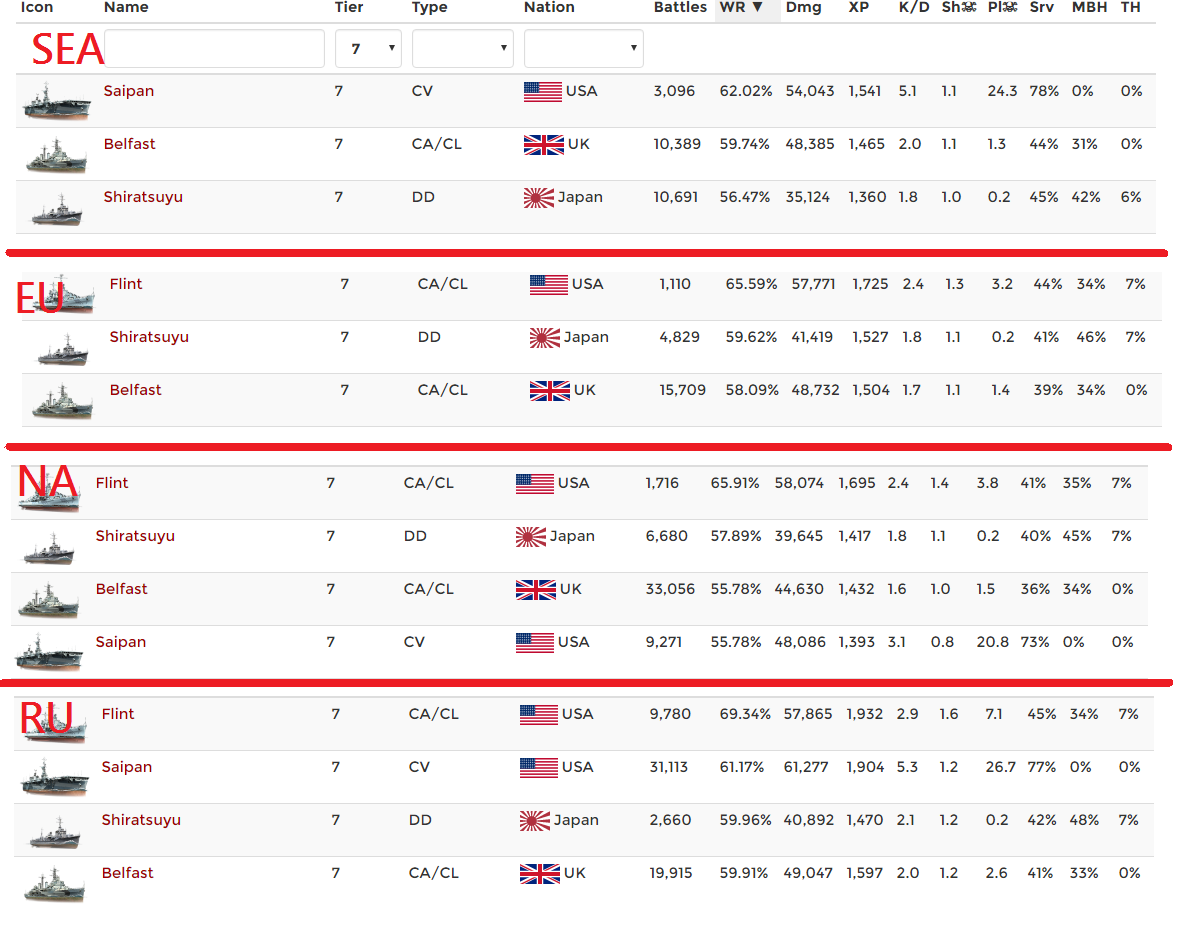The height and width of the screenshot is (941, 1177).
Task: Open the Tier filter dropdown showing 7
Action: [x=368, y=49]
